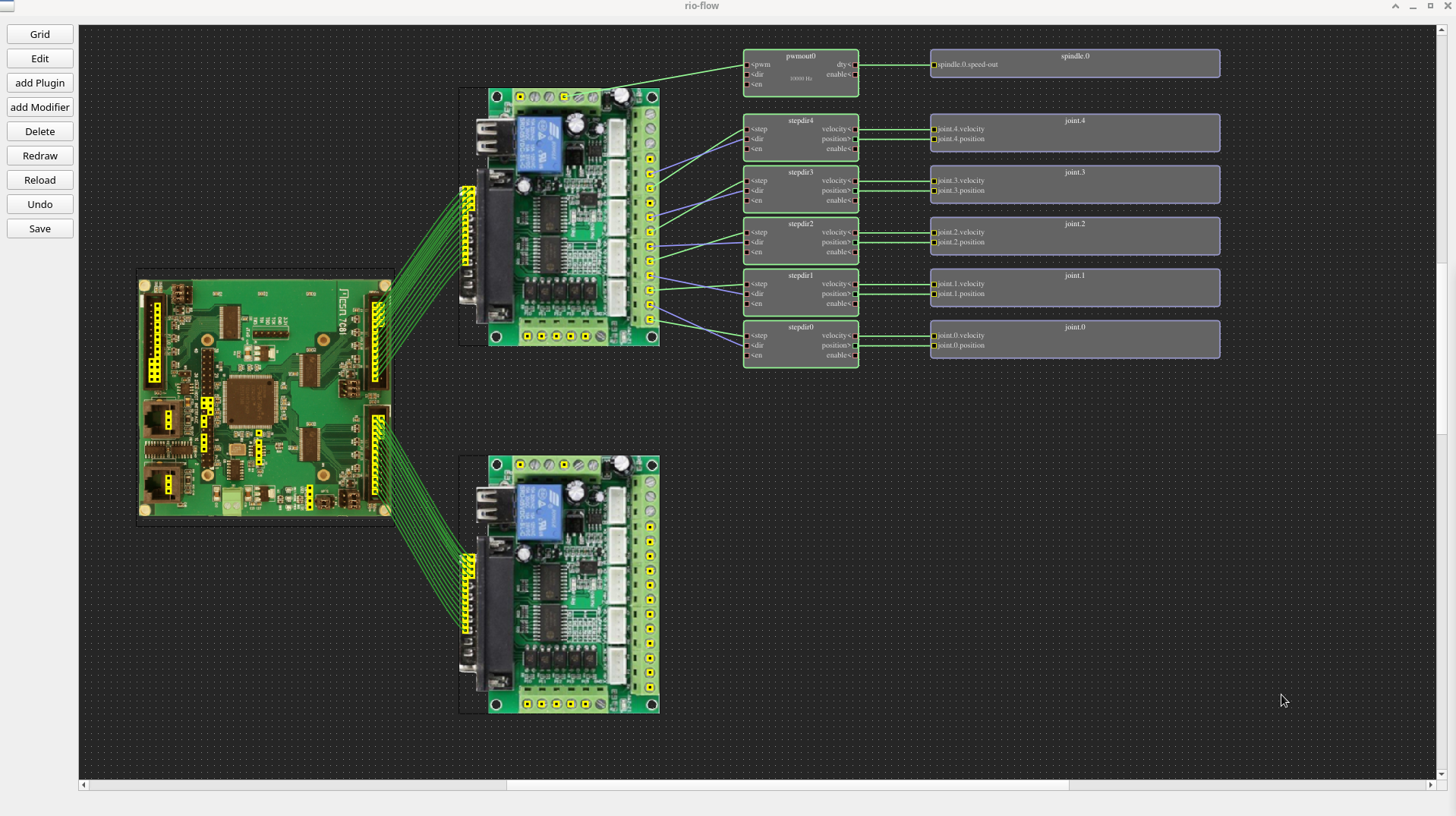The image size is (1456, 816).
Task: Select the dir pin of stepdir3
Action: (x=748, y=191)
